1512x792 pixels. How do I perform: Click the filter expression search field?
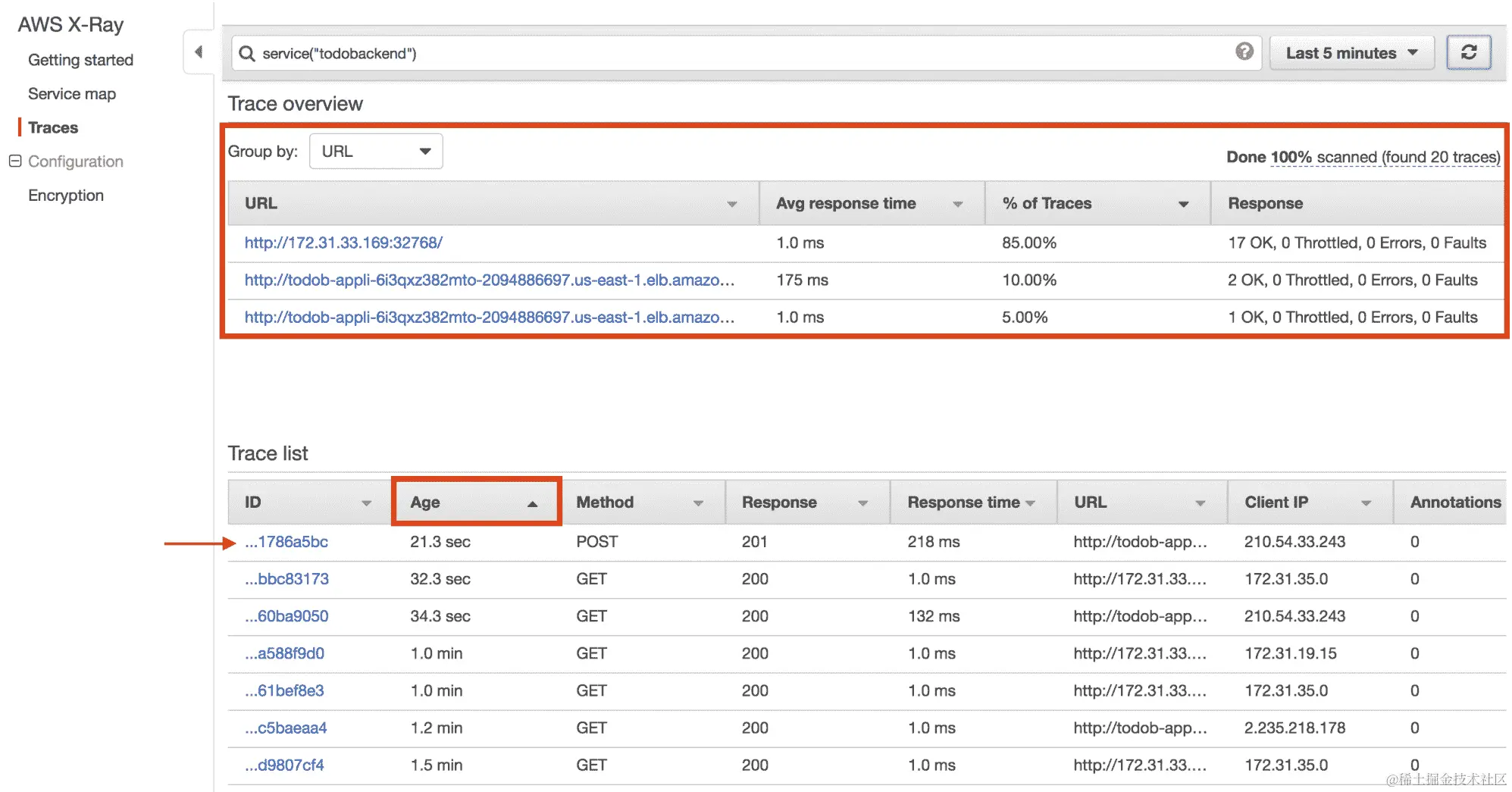click(x=746, y=53)
